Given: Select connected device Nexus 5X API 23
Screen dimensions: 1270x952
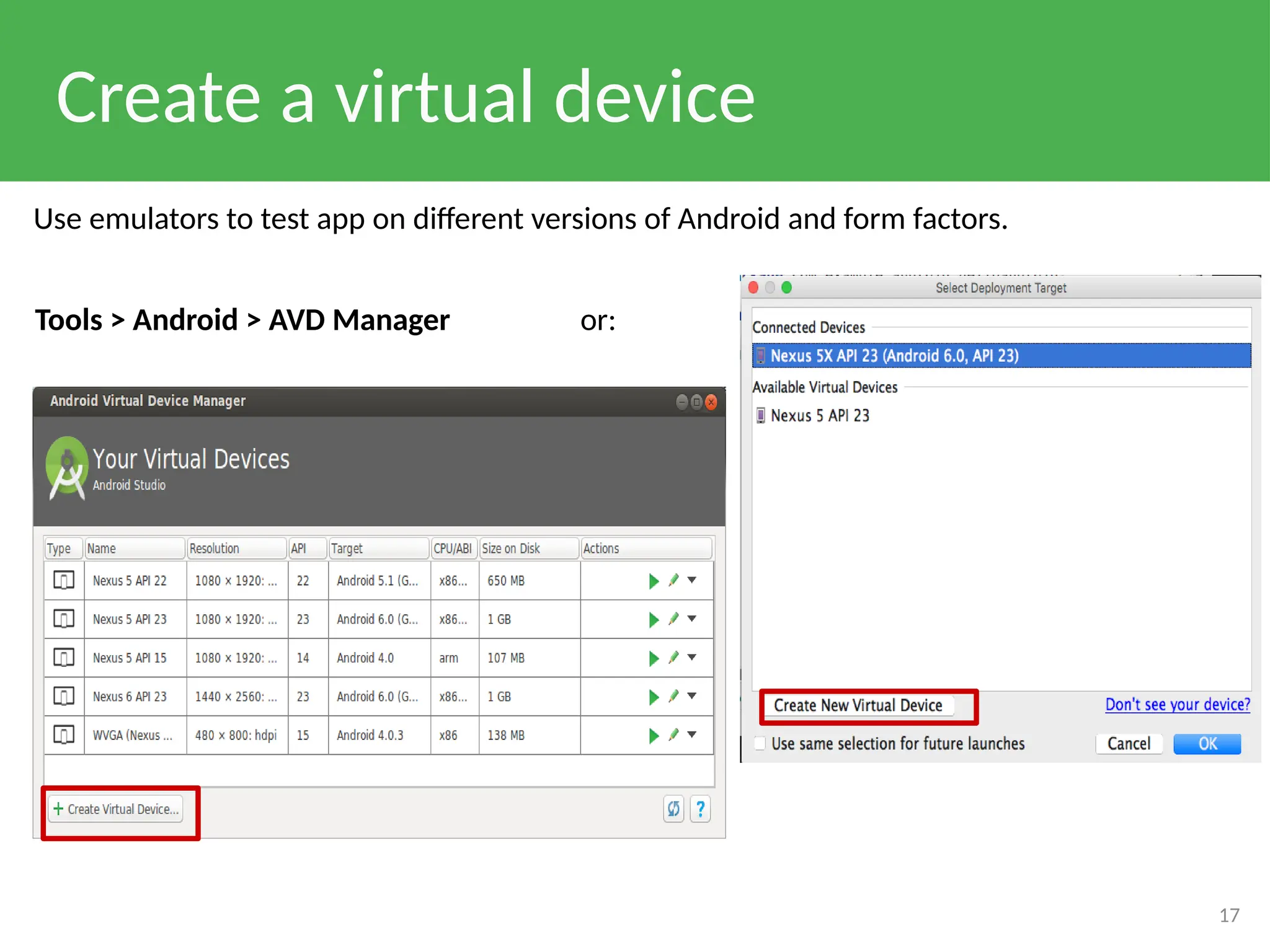Looking at the screenshot, I should [1001, 356].
